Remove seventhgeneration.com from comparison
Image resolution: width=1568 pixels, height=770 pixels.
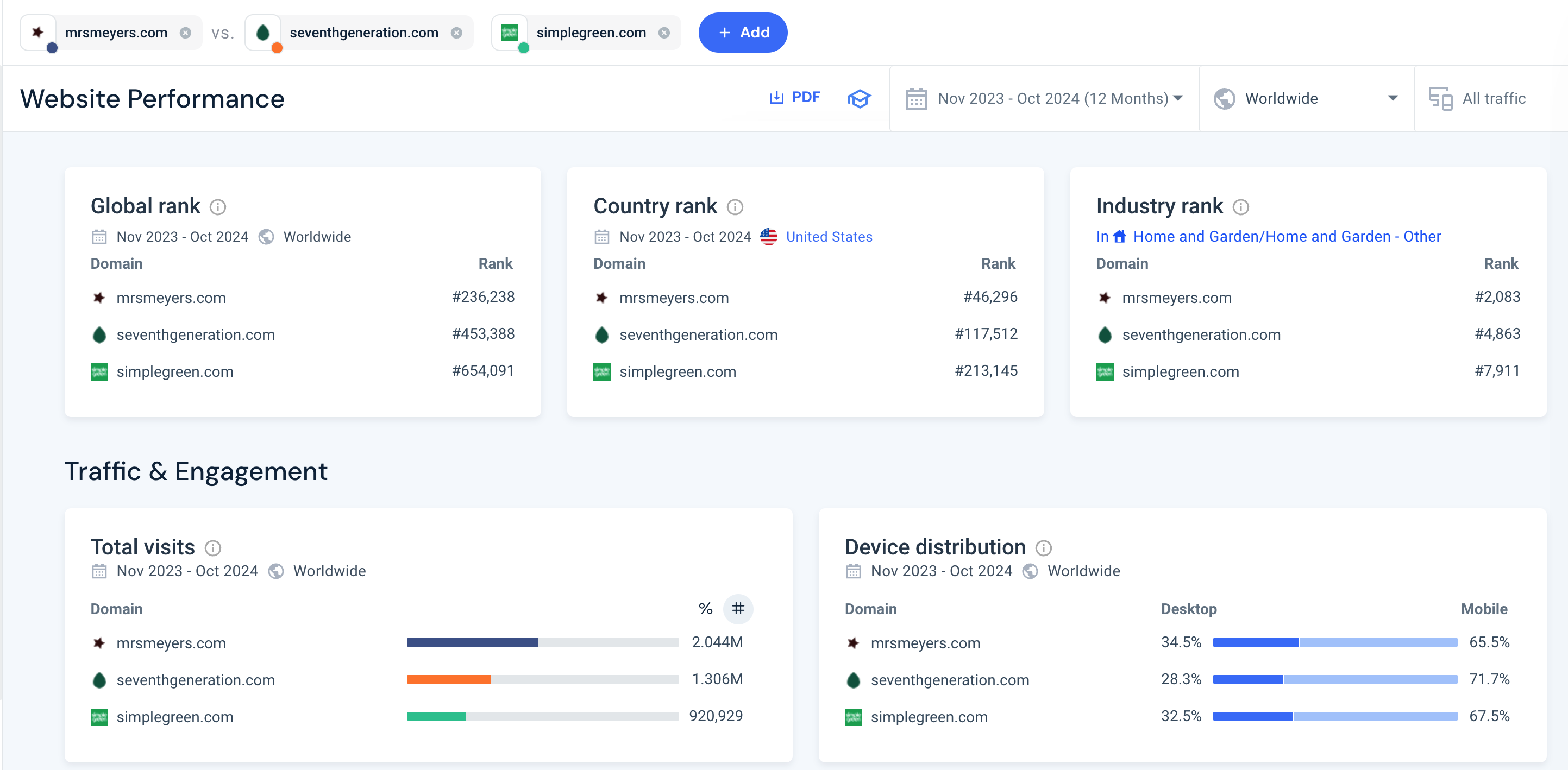tap(456, 33)
